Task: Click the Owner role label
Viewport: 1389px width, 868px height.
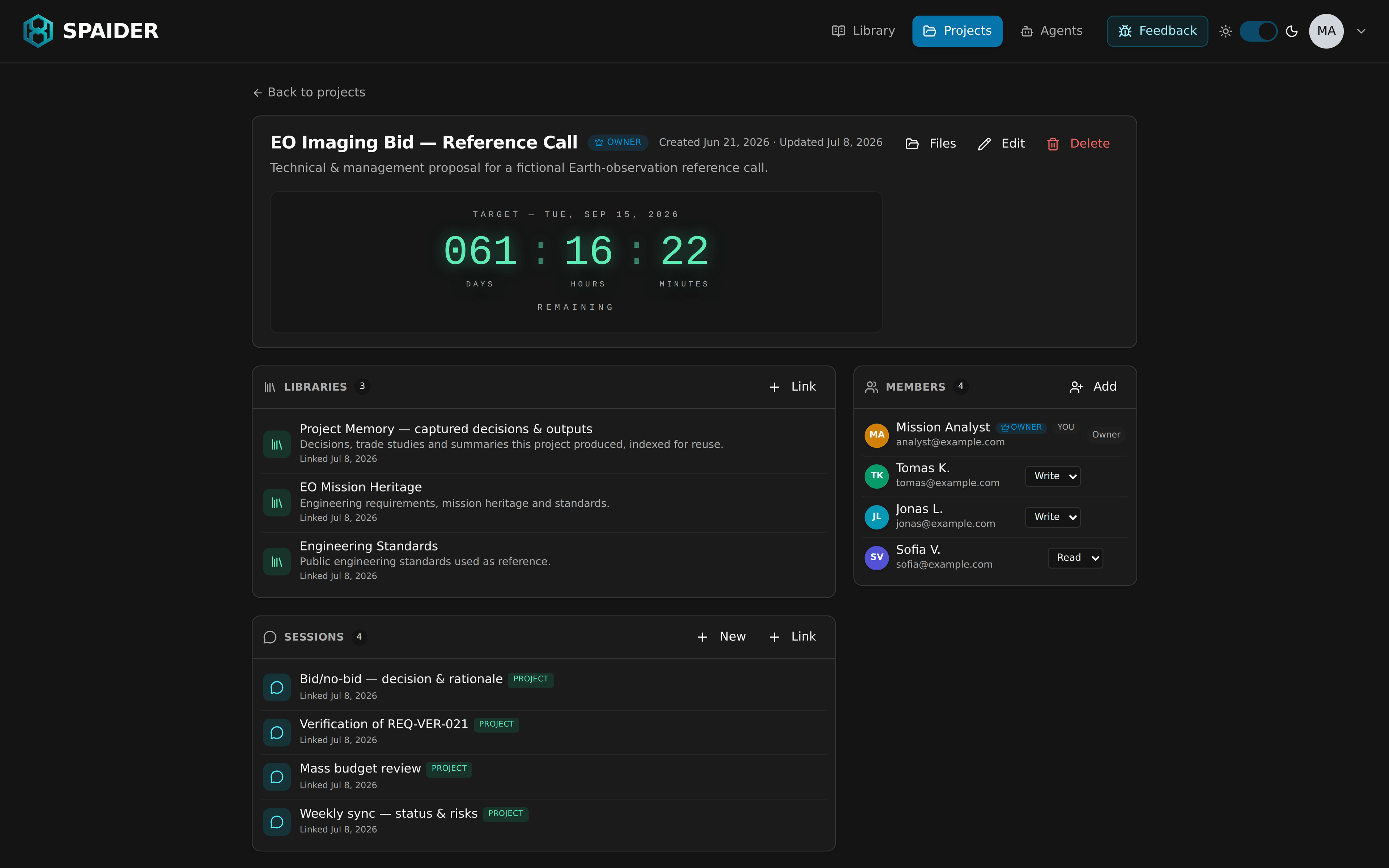Action: [1105, 435]
